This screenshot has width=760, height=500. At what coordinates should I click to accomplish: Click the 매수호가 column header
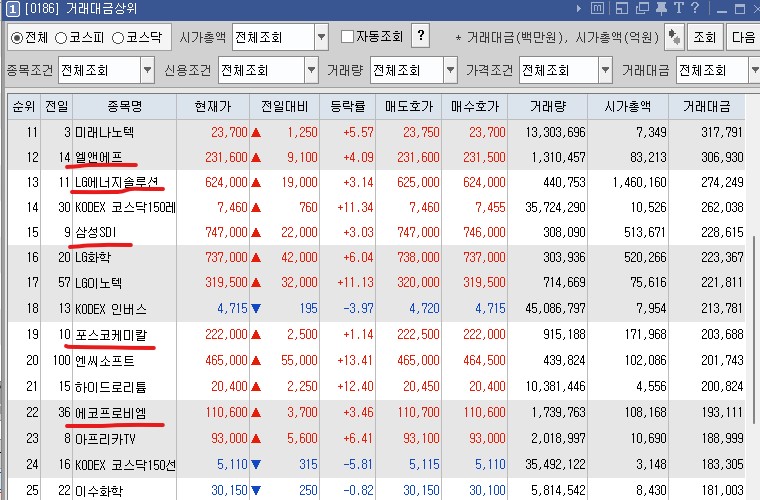[475, 106]
